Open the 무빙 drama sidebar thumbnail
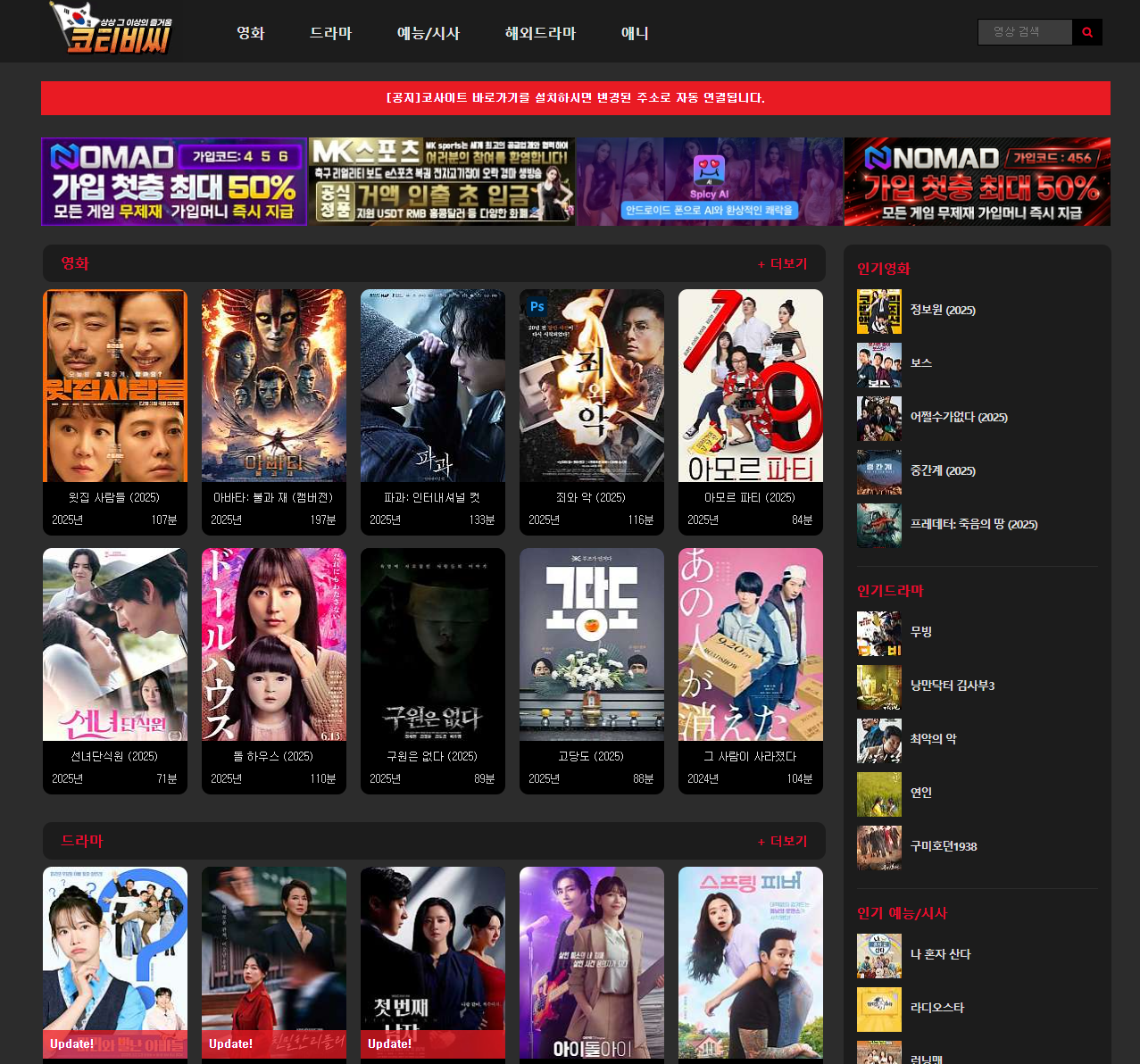The image size is (1140, 1064). 878,633
